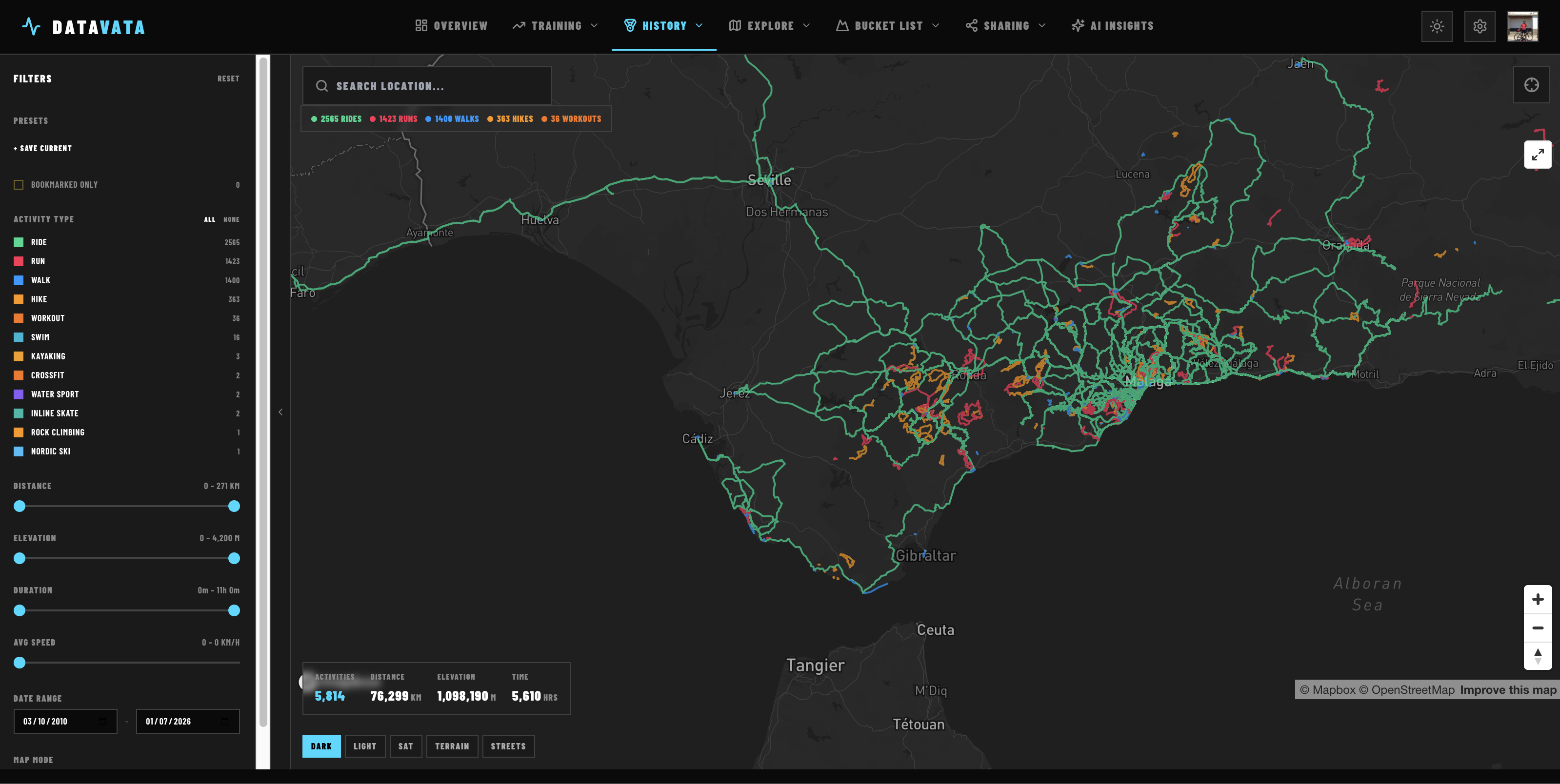Click the Training trend-line icon
Viewport: 1560px width, 784px height.
coord(519,25)
